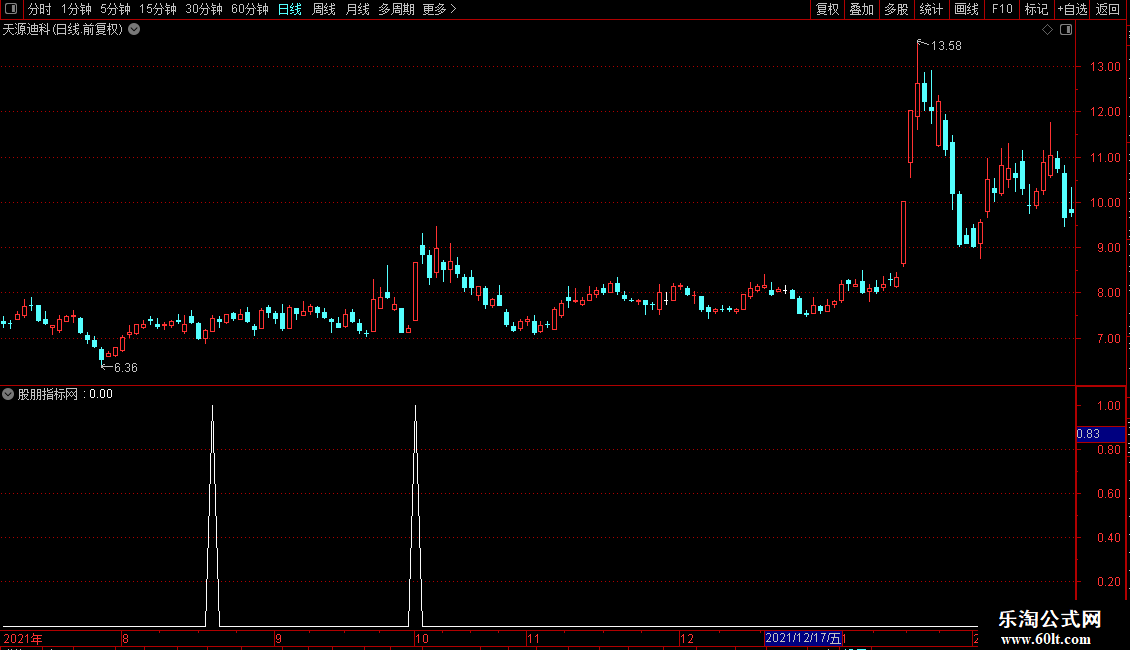Click month 9 marker on time axis

278,638
